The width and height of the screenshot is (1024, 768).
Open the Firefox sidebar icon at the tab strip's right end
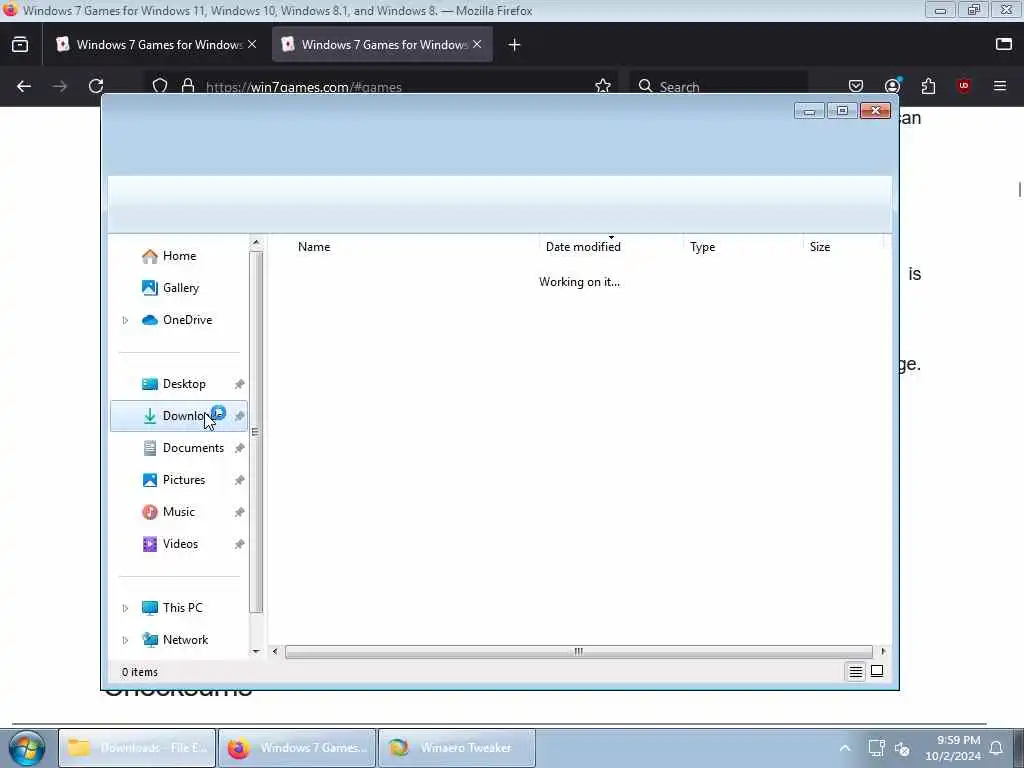coord(1004,44)
